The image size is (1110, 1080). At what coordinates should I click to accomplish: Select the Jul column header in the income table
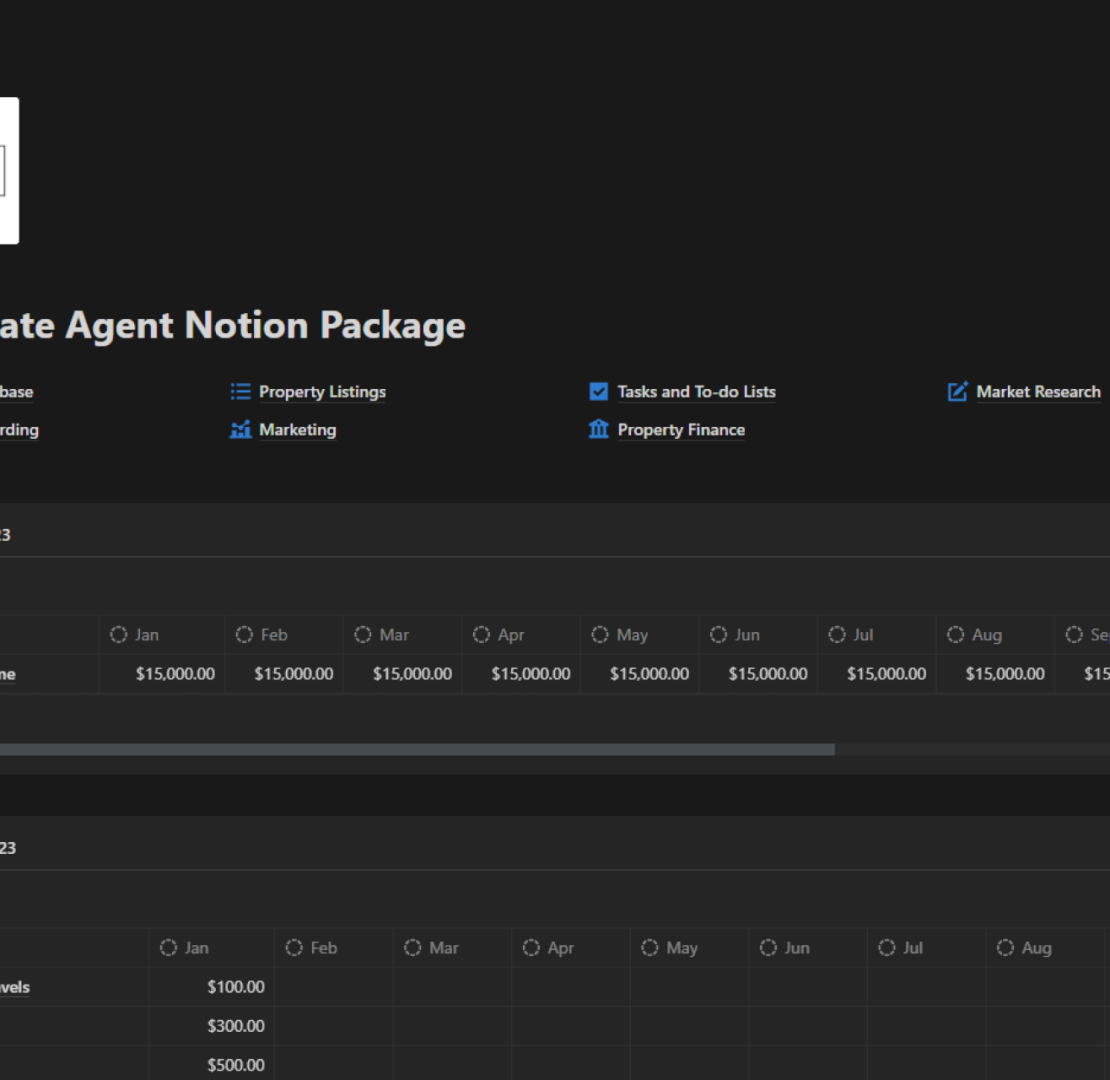coord(876,635)
